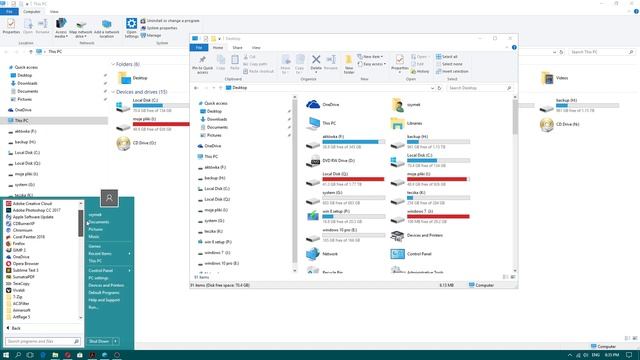Open Computer tab in This PC window

click(31, 12)
